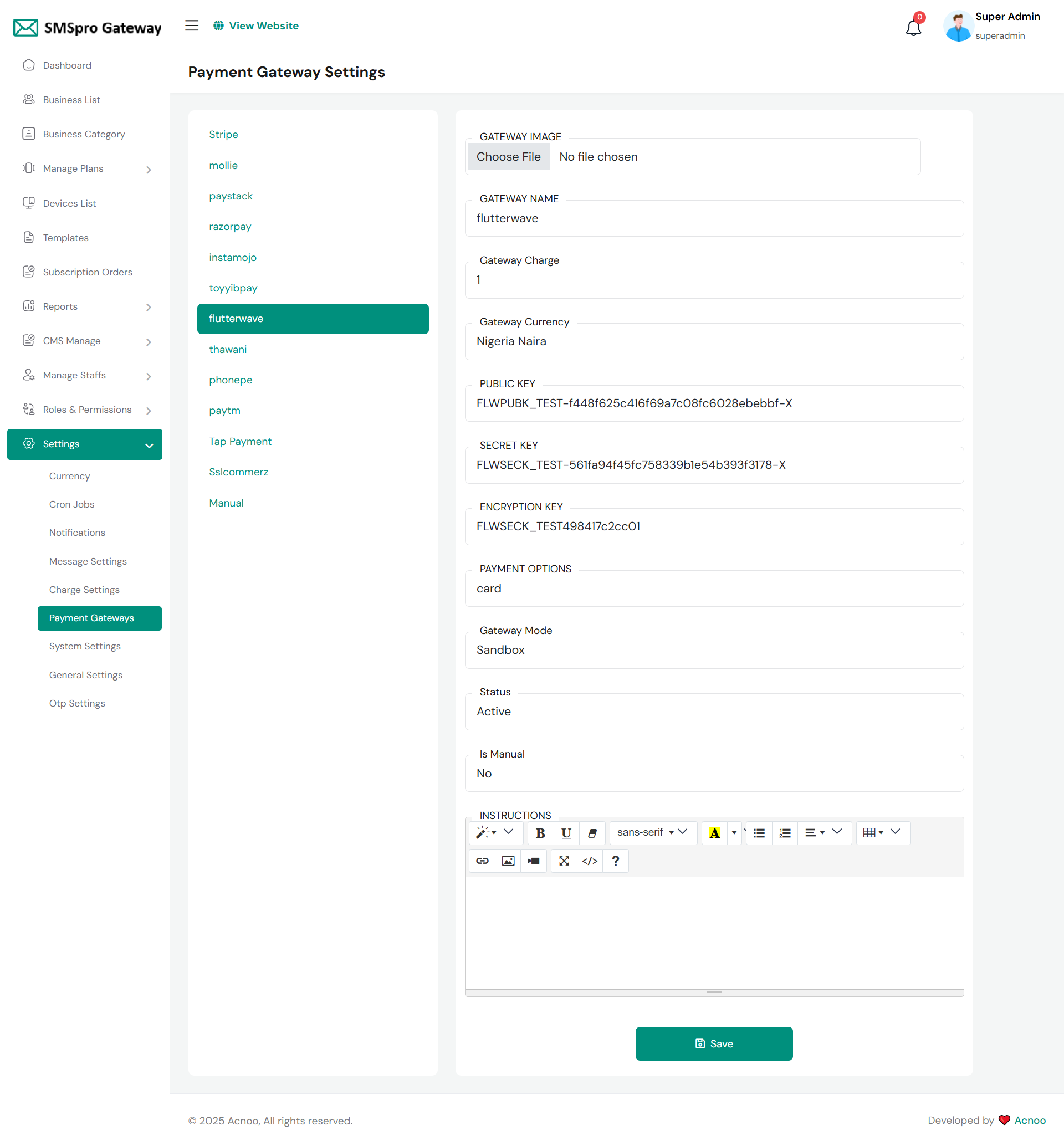
Task: Apply the yellow highlight color swatch
Action: click(714, 833)
